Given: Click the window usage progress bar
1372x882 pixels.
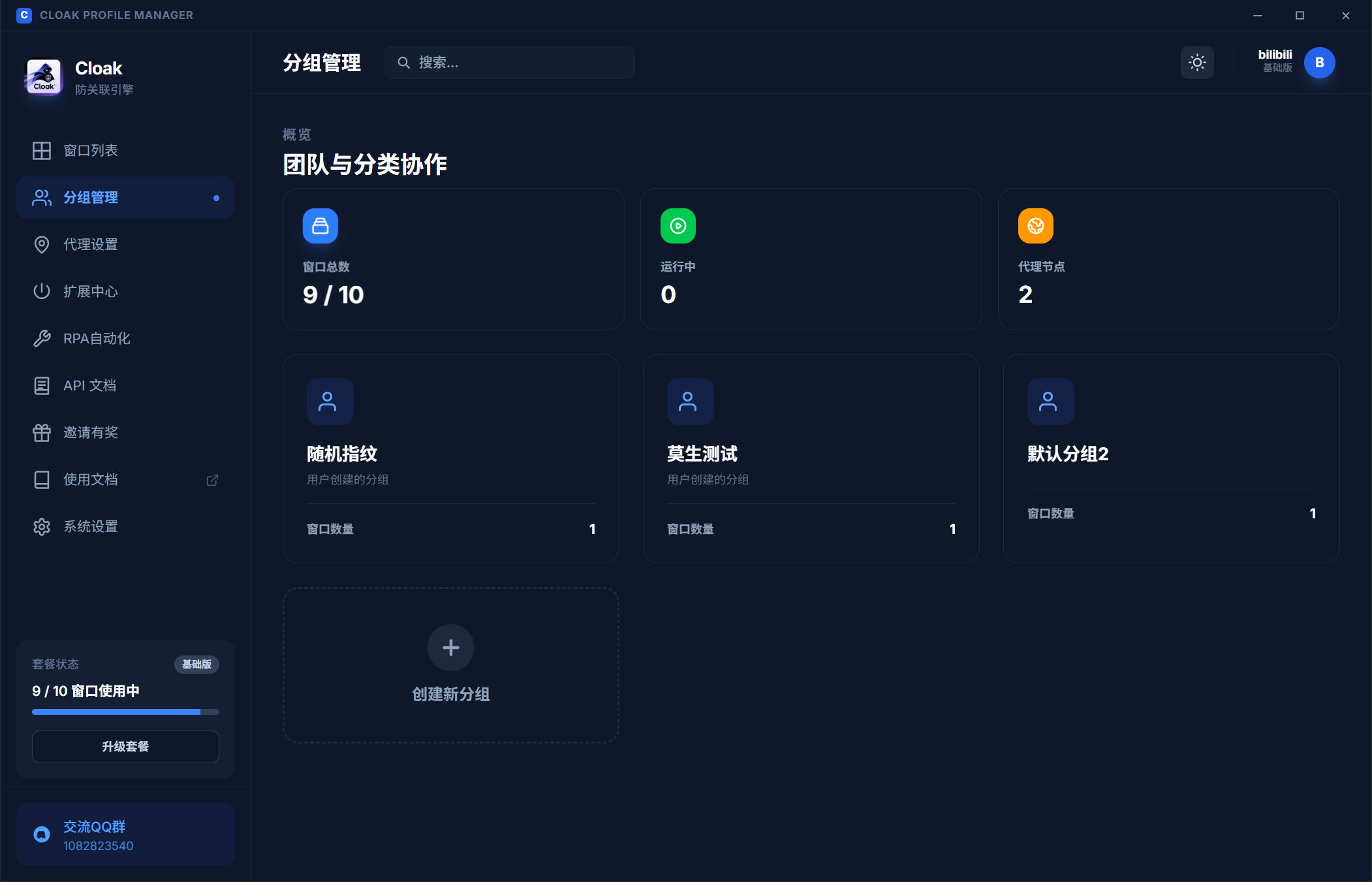Looking at the screenshot, I should click(x=125, y=712).
